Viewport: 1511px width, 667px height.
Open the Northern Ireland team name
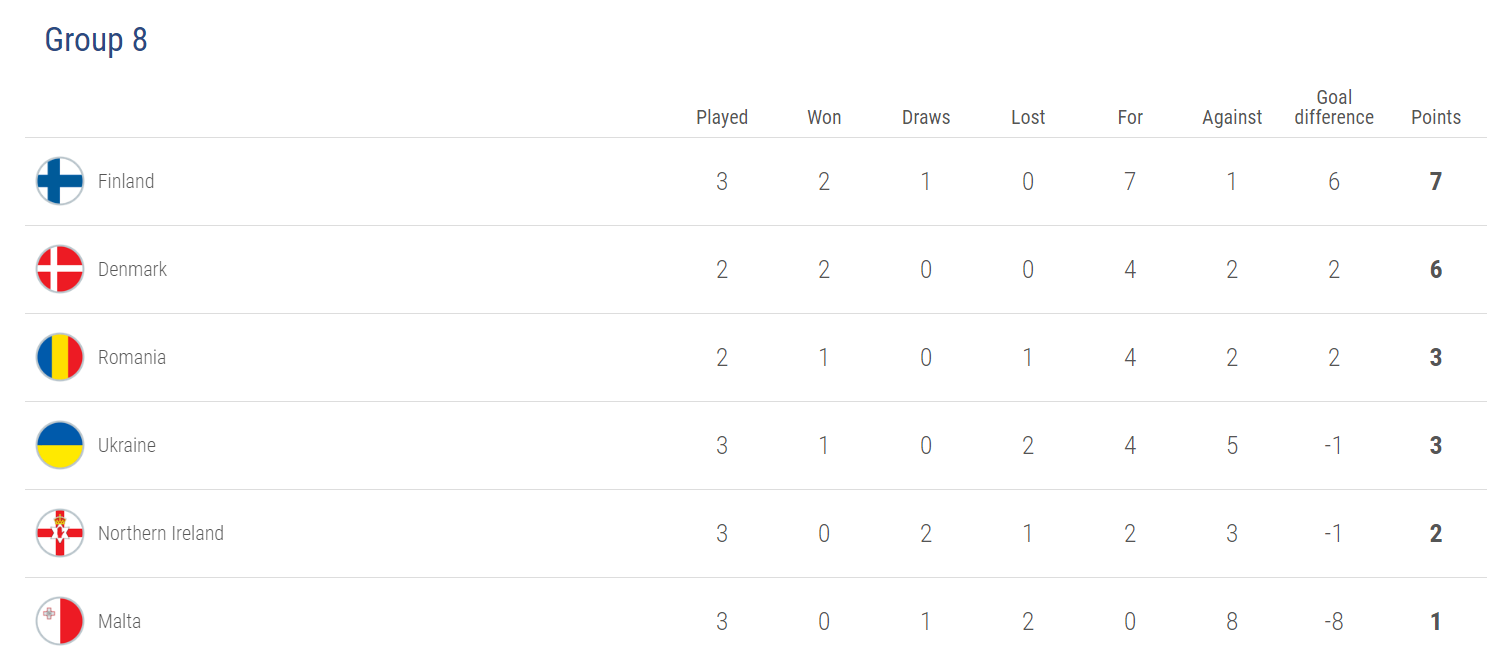161,533
